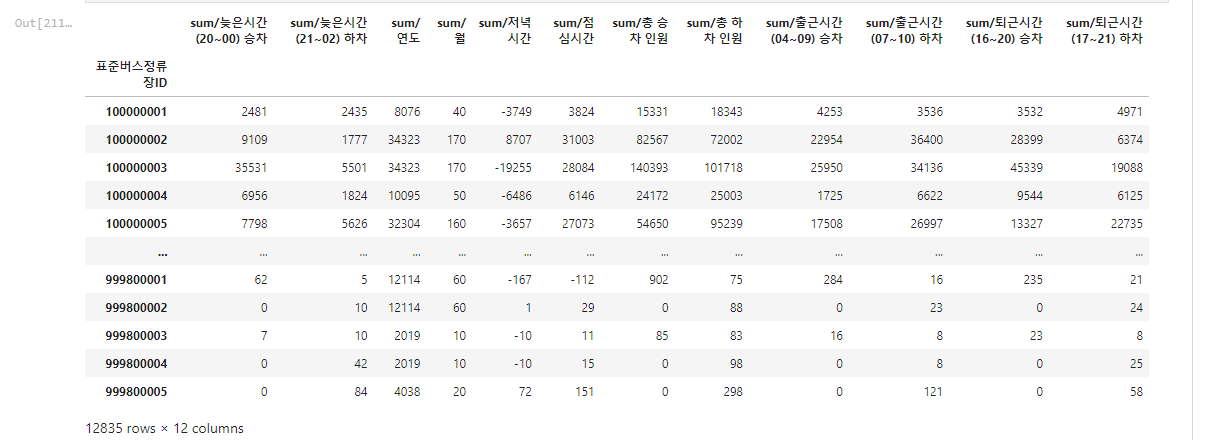
Task: Click cell value 45339
Action: (1028, 167)
